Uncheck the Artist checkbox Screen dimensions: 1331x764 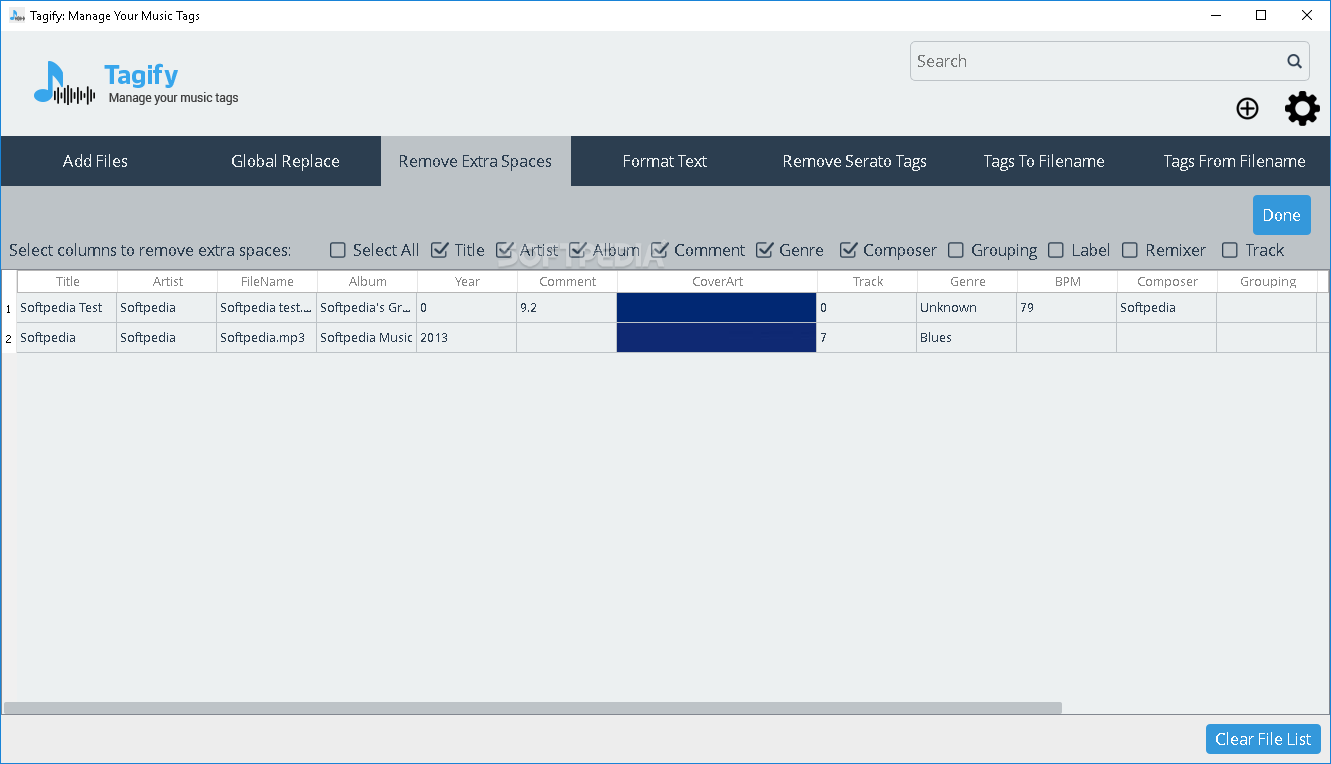click(505, 250)
